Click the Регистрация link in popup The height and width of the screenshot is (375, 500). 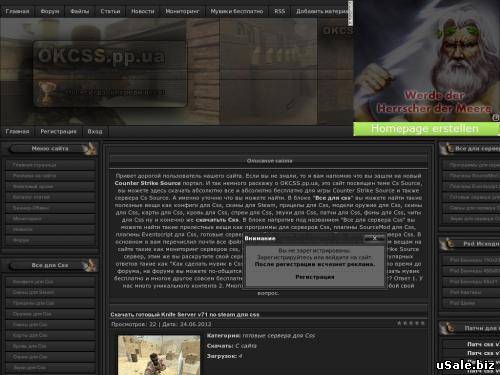pos(315,277)
